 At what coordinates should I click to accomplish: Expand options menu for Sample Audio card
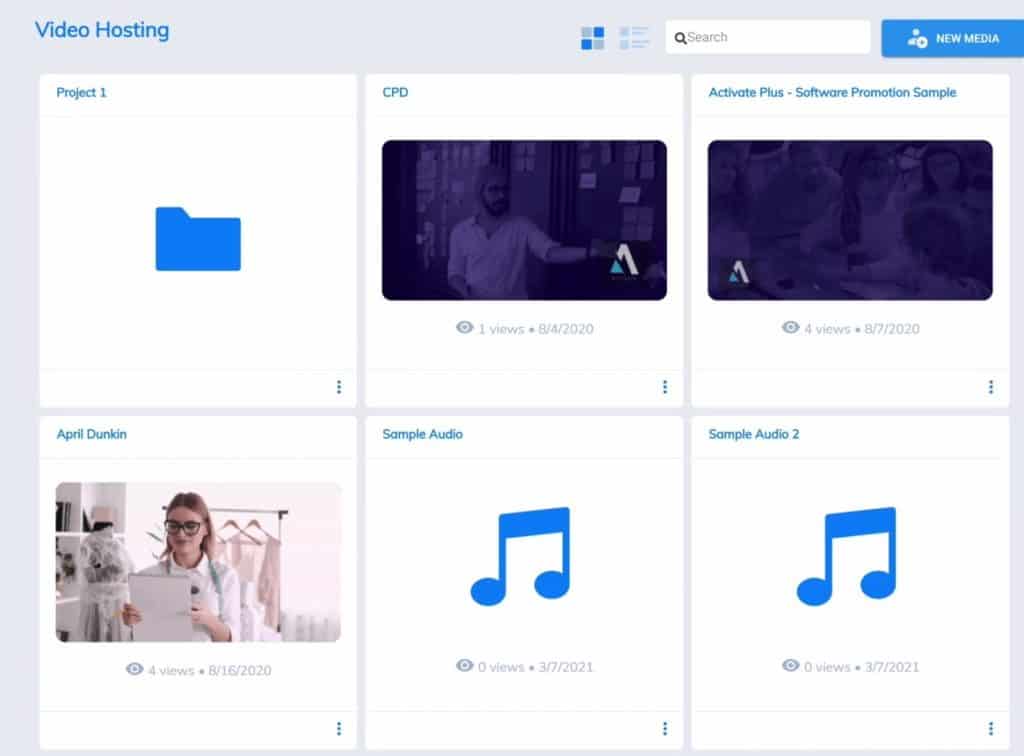click(x=665, y=729)
